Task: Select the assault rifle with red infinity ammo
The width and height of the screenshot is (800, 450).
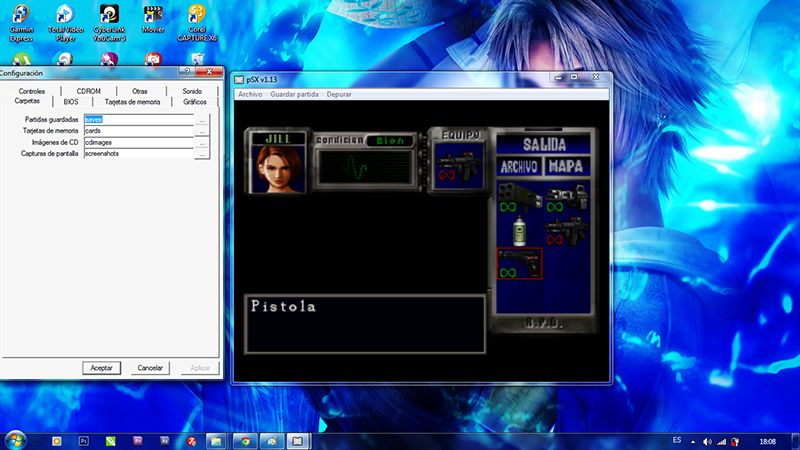Action: [x=566, y=231]
